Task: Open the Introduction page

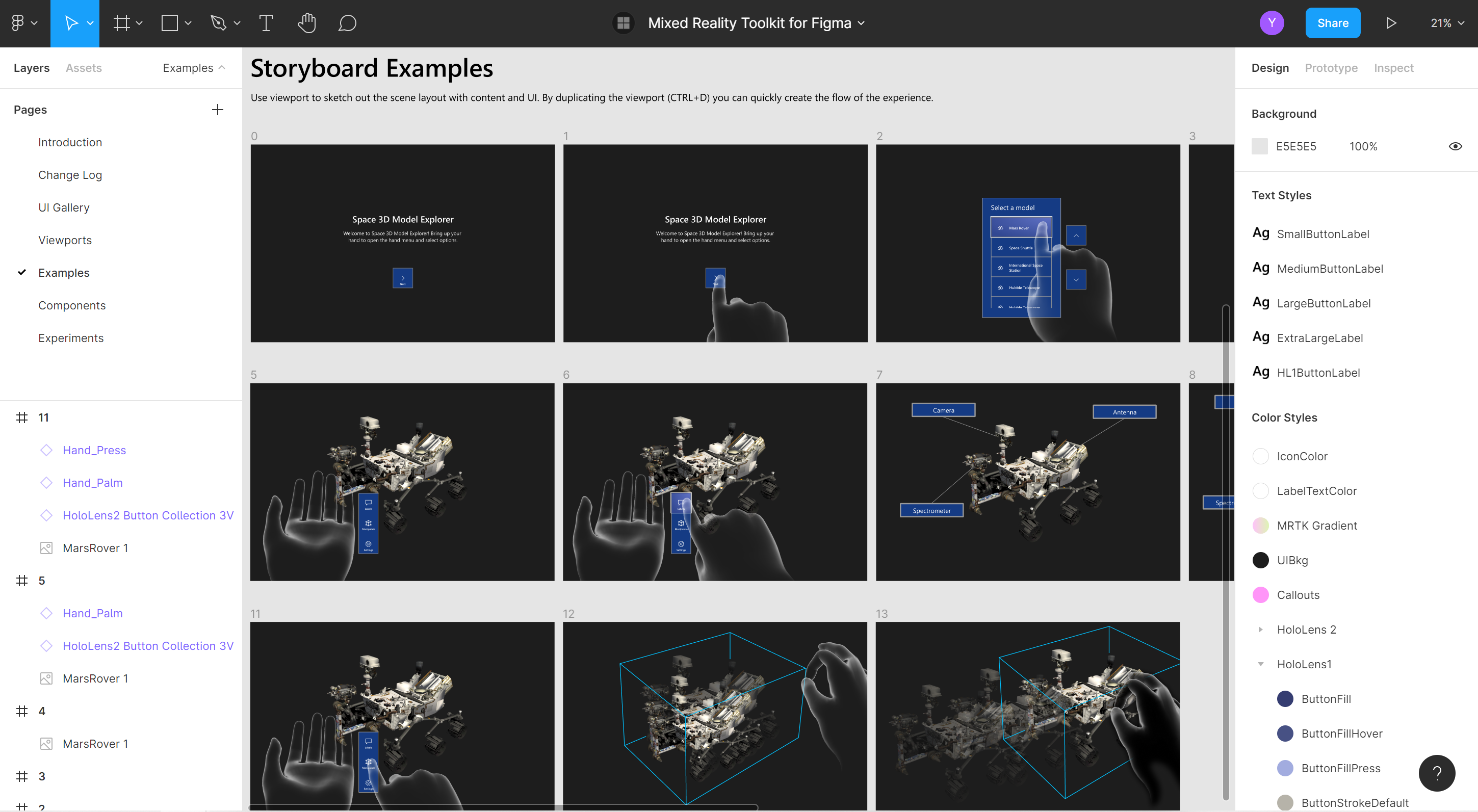Action: pos(70,142)
